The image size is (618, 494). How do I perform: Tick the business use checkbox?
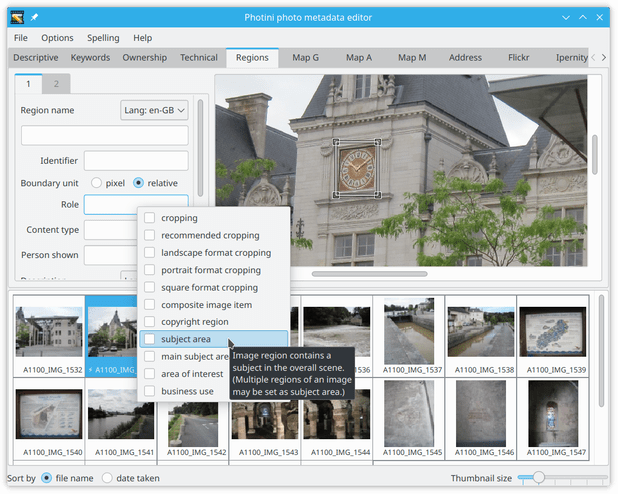click(149, 391)
